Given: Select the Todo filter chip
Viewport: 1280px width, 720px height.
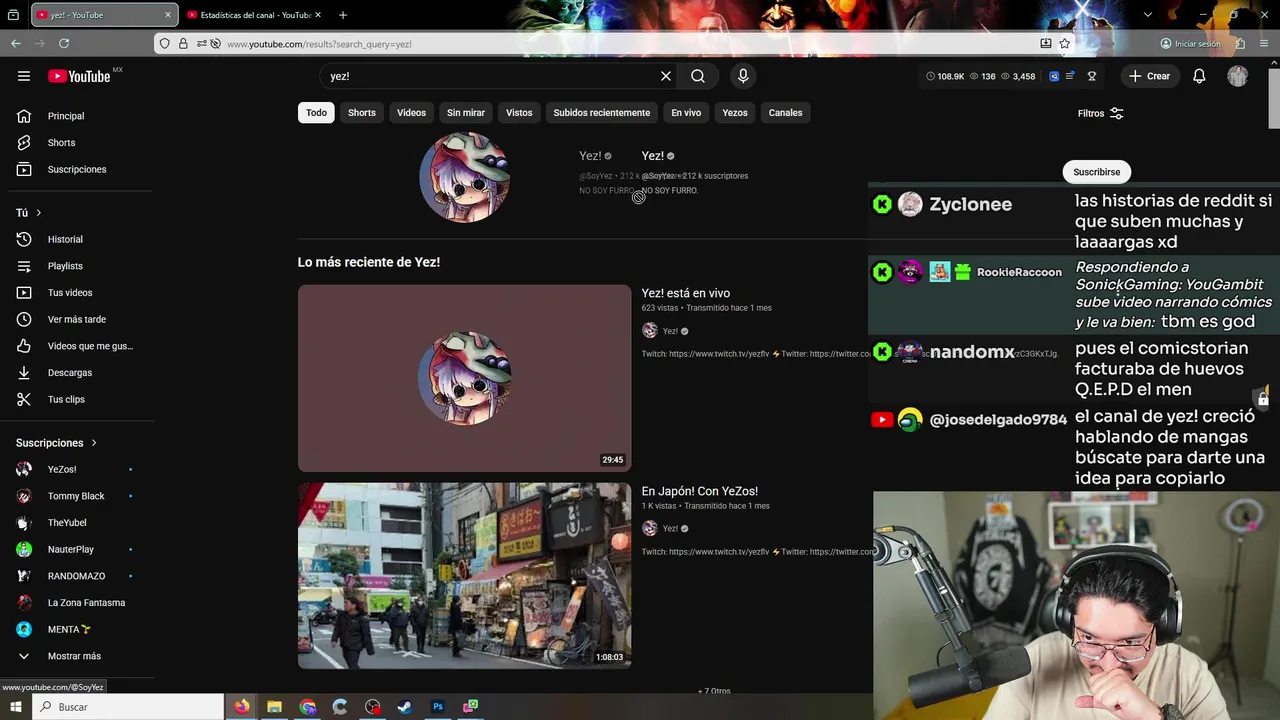Looking at the screenshot, I should click(316, 113).
